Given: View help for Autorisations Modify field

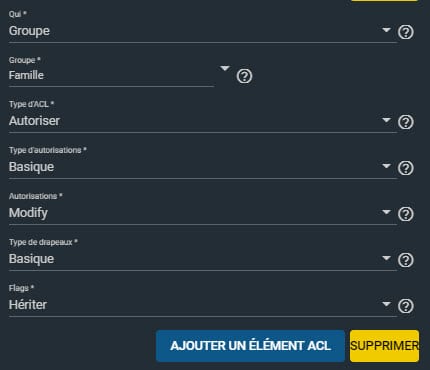Looking at the screenshot, I should point(406,214).
